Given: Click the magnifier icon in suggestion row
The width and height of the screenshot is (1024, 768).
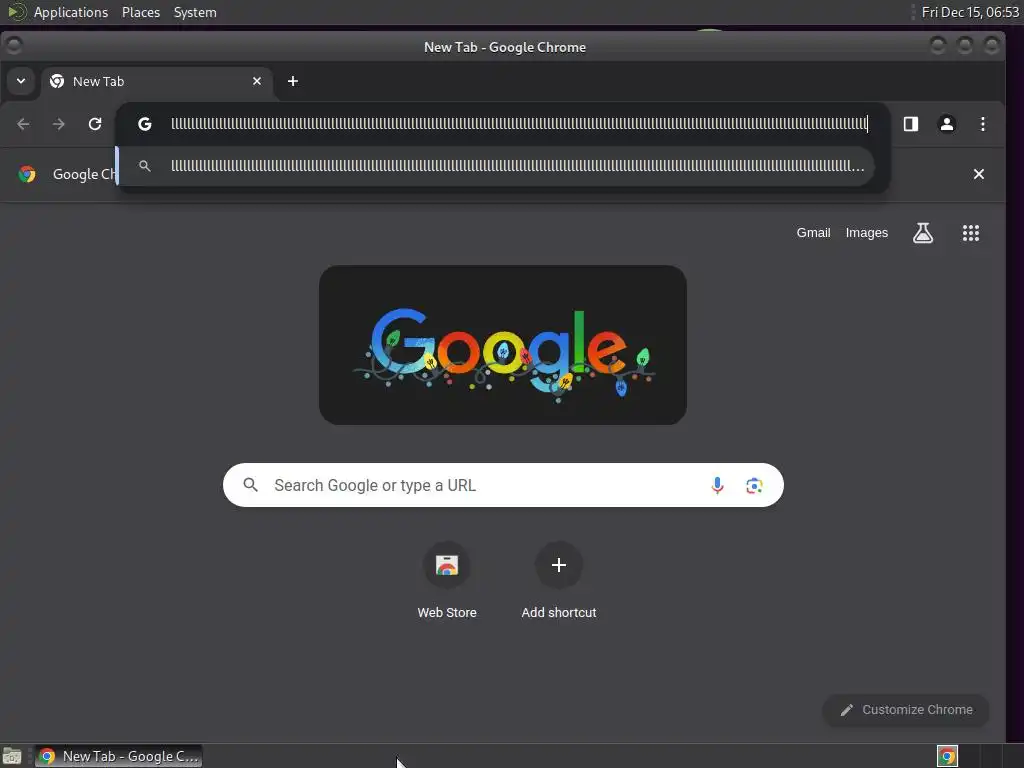Looking at the screenshot, I should [145, 166].
